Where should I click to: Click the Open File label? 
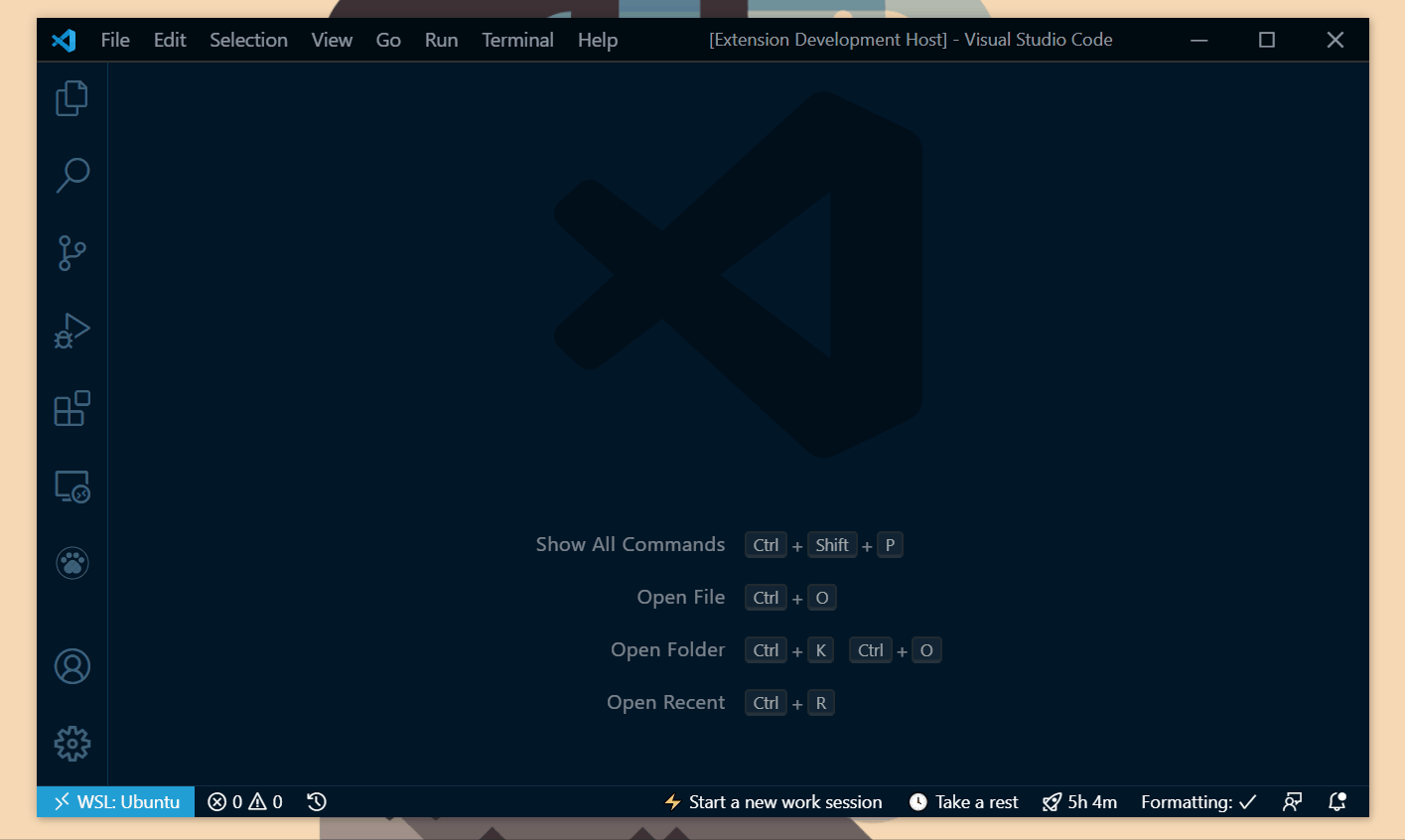click(681, 597)
